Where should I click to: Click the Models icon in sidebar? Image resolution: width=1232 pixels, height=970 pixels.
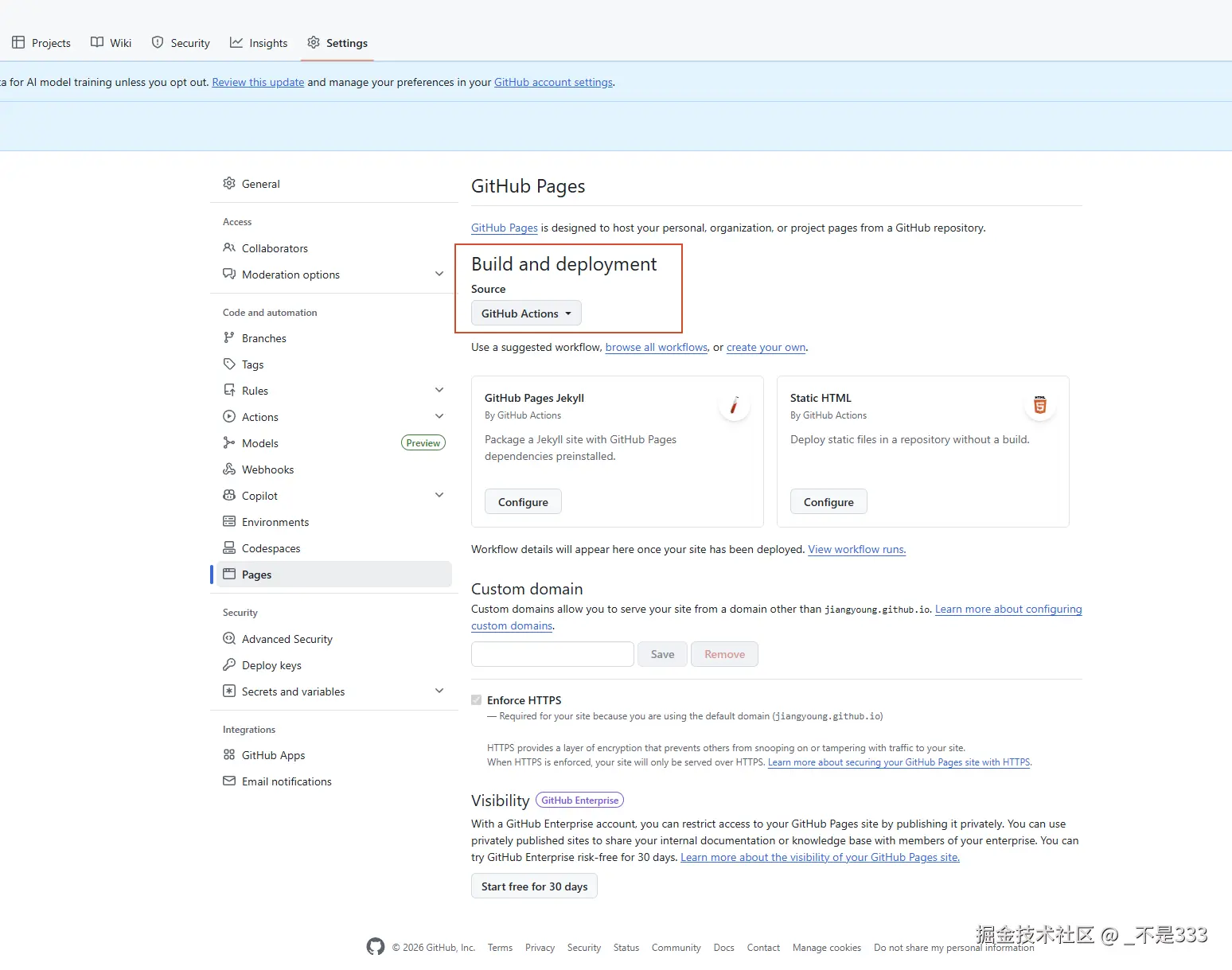point(229,442)
